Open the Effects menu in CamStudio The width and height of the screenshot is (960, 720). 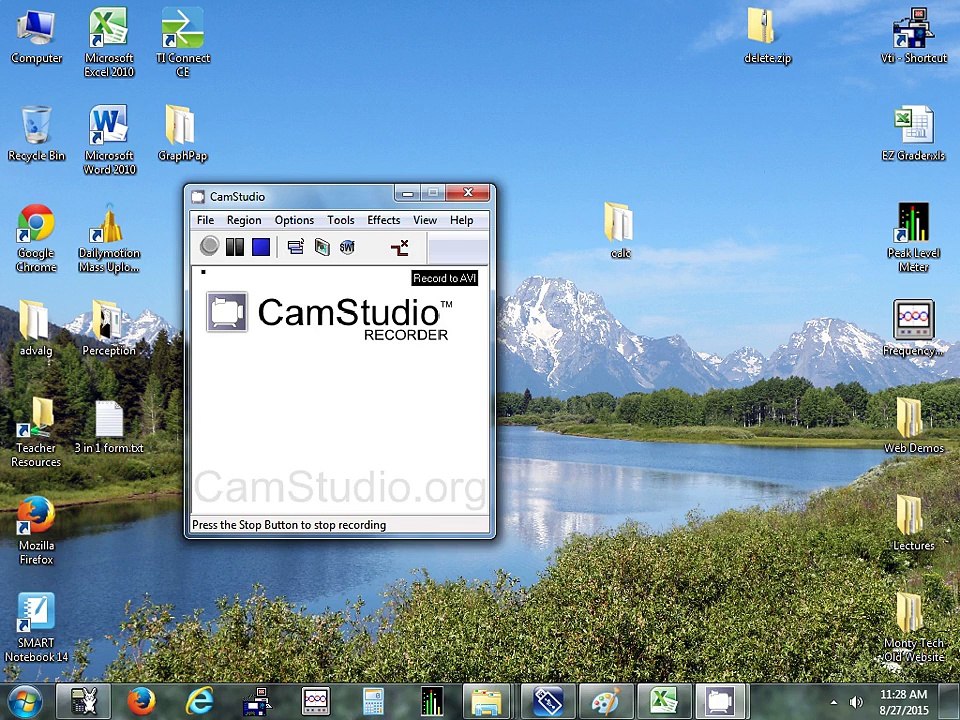[383, 220]
